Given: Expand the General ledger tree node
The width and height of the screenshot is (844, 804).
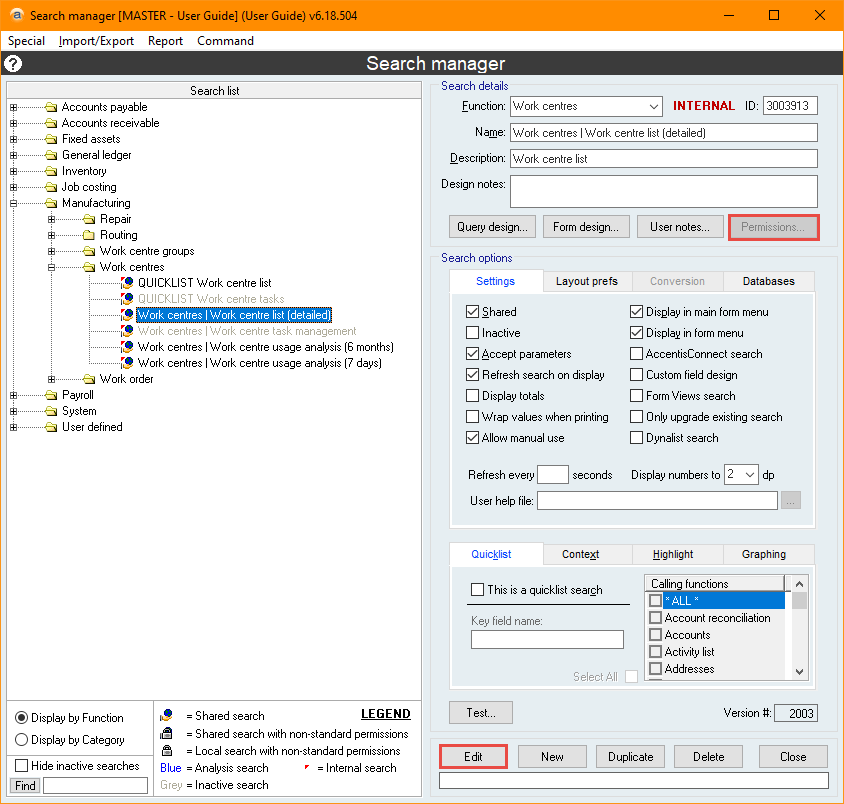Looking at the screenshot, I should [13, 155].
